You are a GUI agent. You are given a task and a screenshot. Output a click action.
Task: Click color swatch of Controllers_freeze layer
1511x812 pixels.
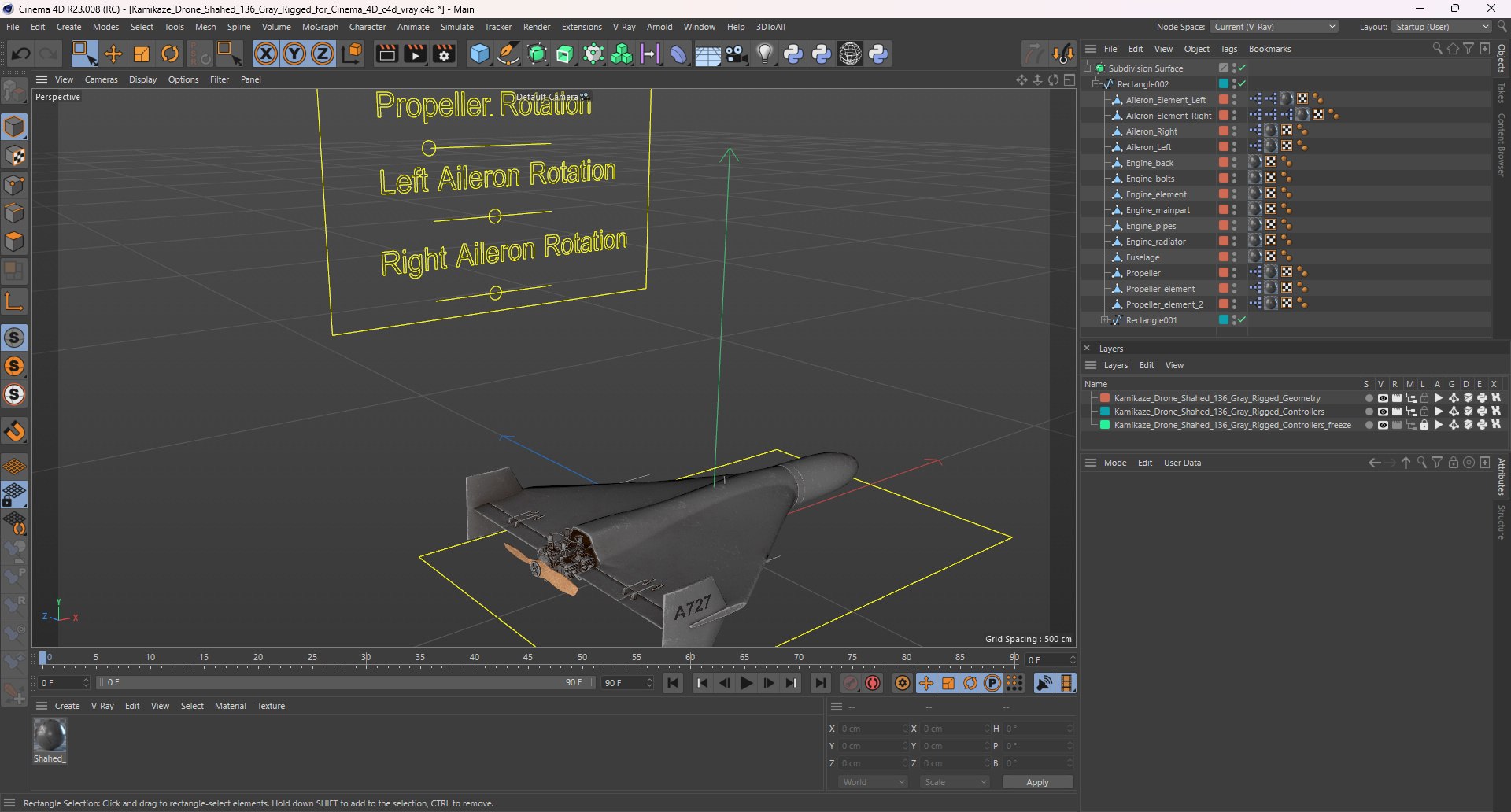[x=1105, y=425]
